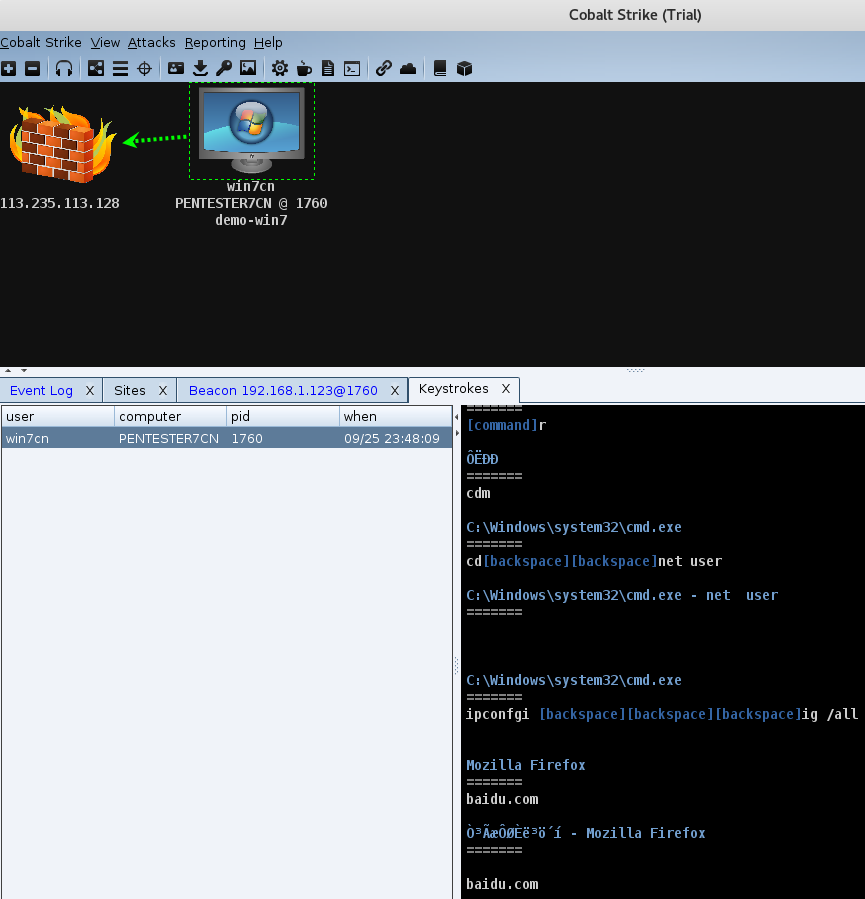Click the 'ipconfgi' keystroke log line
865x899 pixels.
click(x=662, y=714)
